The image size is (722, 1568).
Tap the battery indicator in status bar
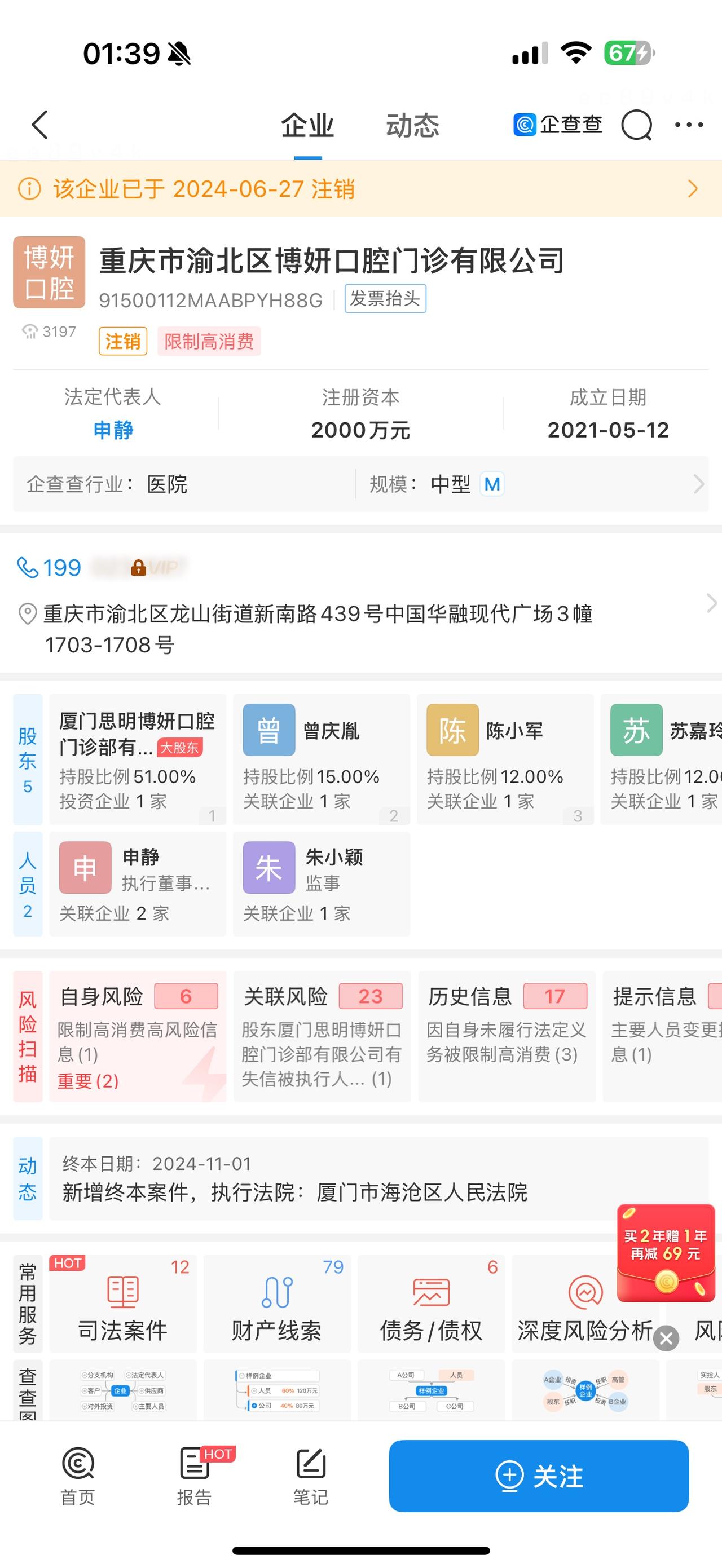[629, 53]
